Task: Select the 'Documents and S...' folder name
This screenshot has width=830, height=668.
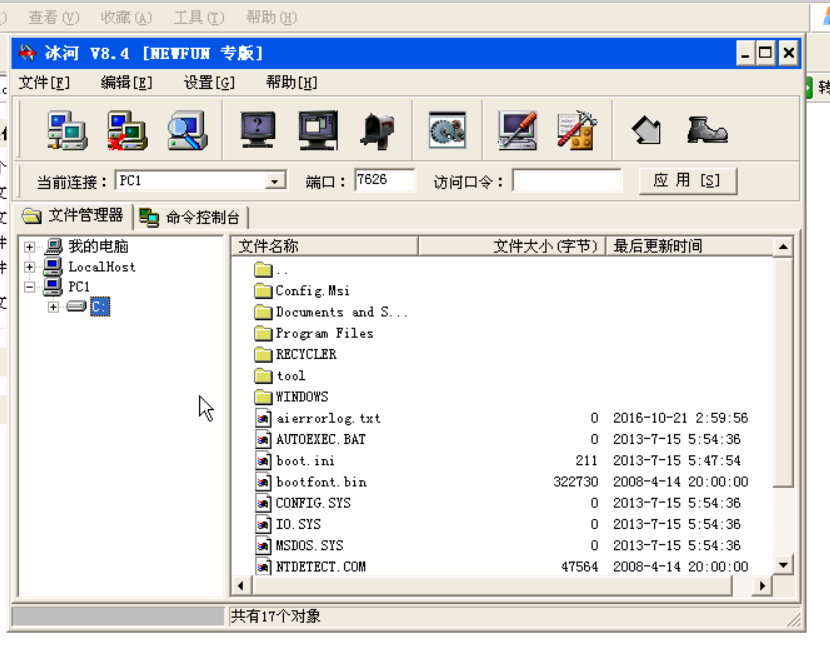Action: 342,312
